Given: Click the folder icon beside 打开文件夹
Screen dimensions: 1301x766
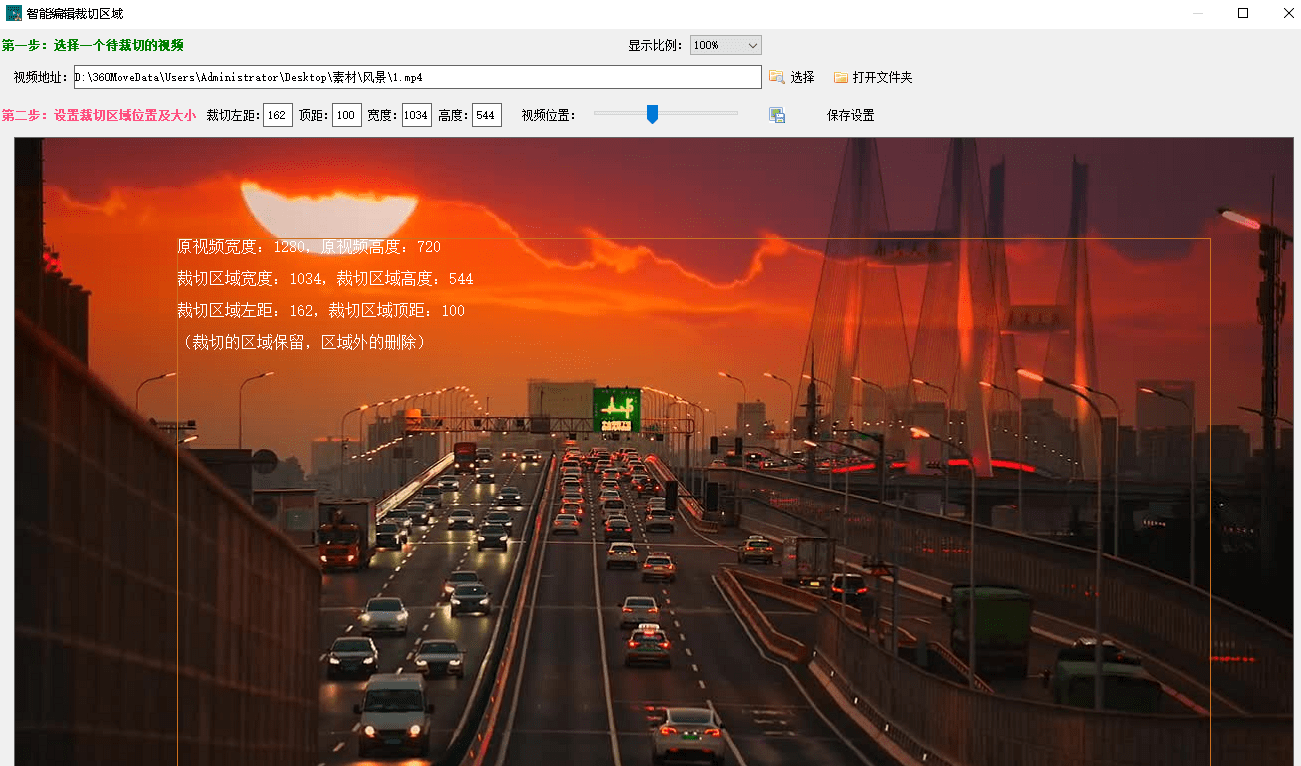Looking at the screenshot, I should pyautogui.click(x=841, y=77).
